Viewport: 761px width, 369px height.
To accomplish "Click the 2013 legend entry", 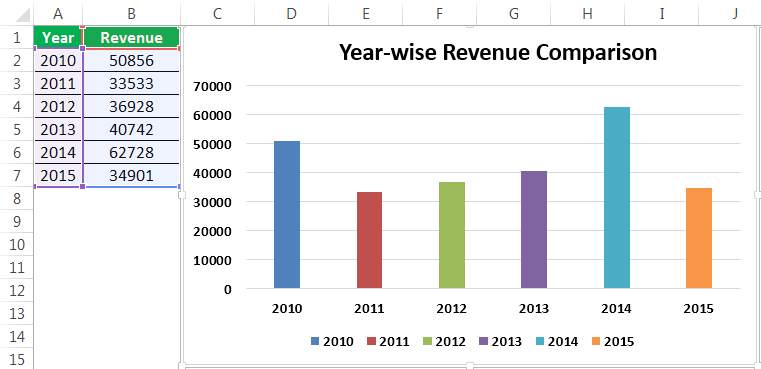I will 500,341.
